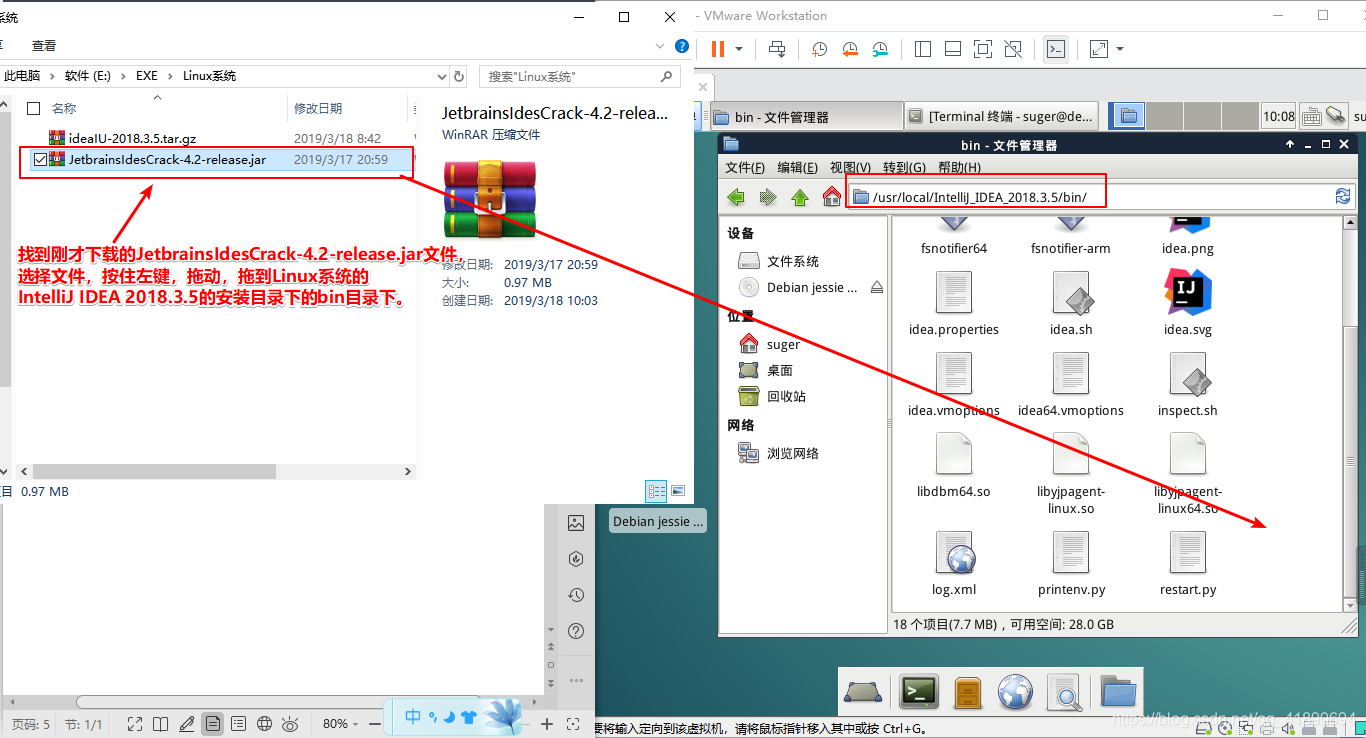Go to home folder in Thunar

click(x=832, y=197)
